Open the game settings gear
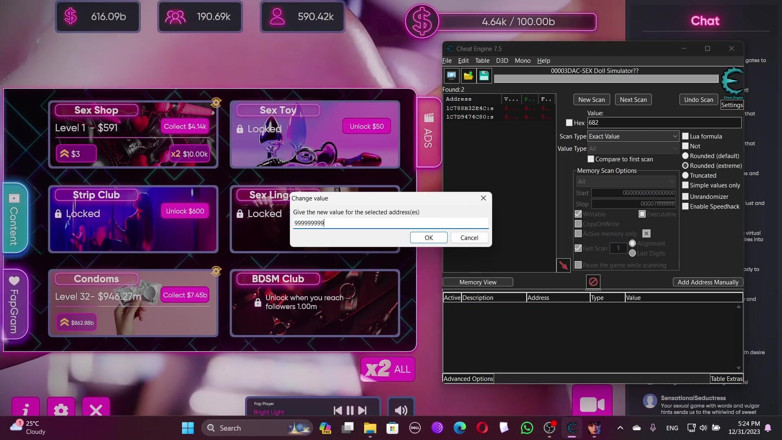 [x=61, y=410]
